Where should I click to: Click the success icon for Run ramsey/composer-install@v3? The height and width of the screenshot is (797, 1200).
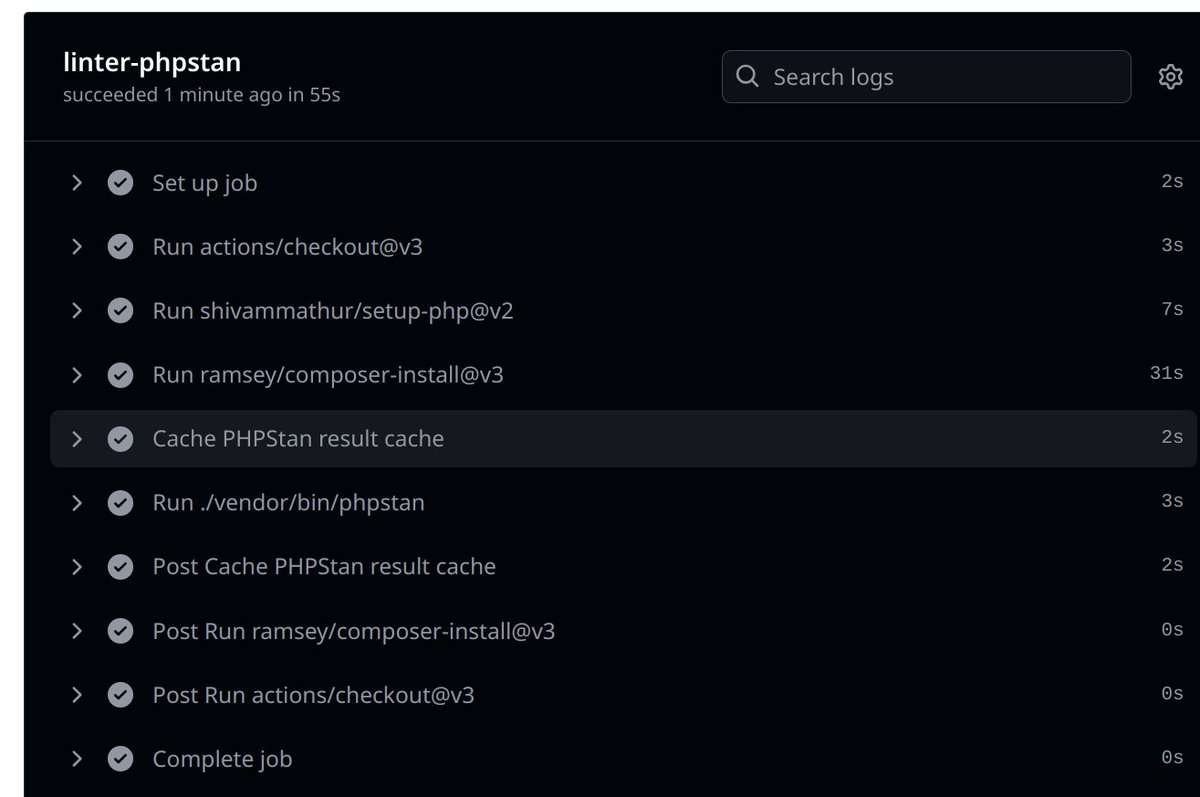point(120,374)
